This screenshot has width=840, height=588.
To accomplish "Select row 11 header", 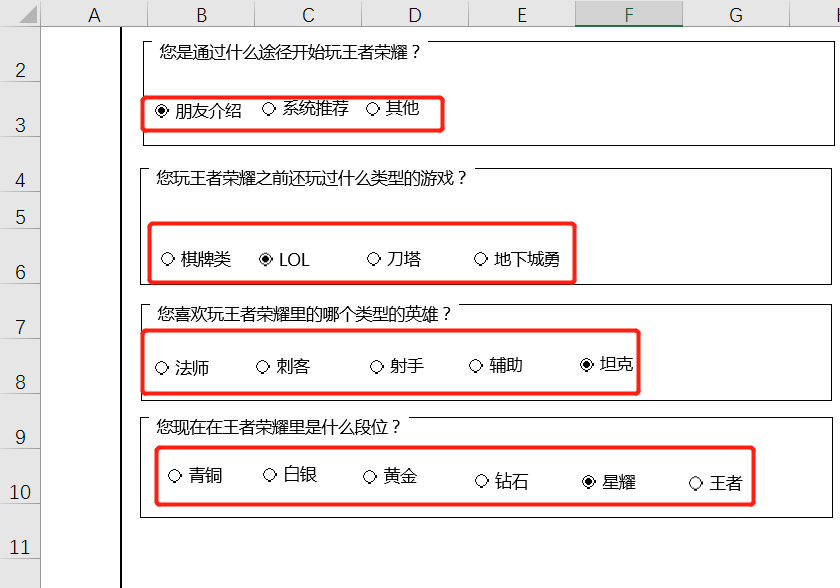I will pos(20,532).
